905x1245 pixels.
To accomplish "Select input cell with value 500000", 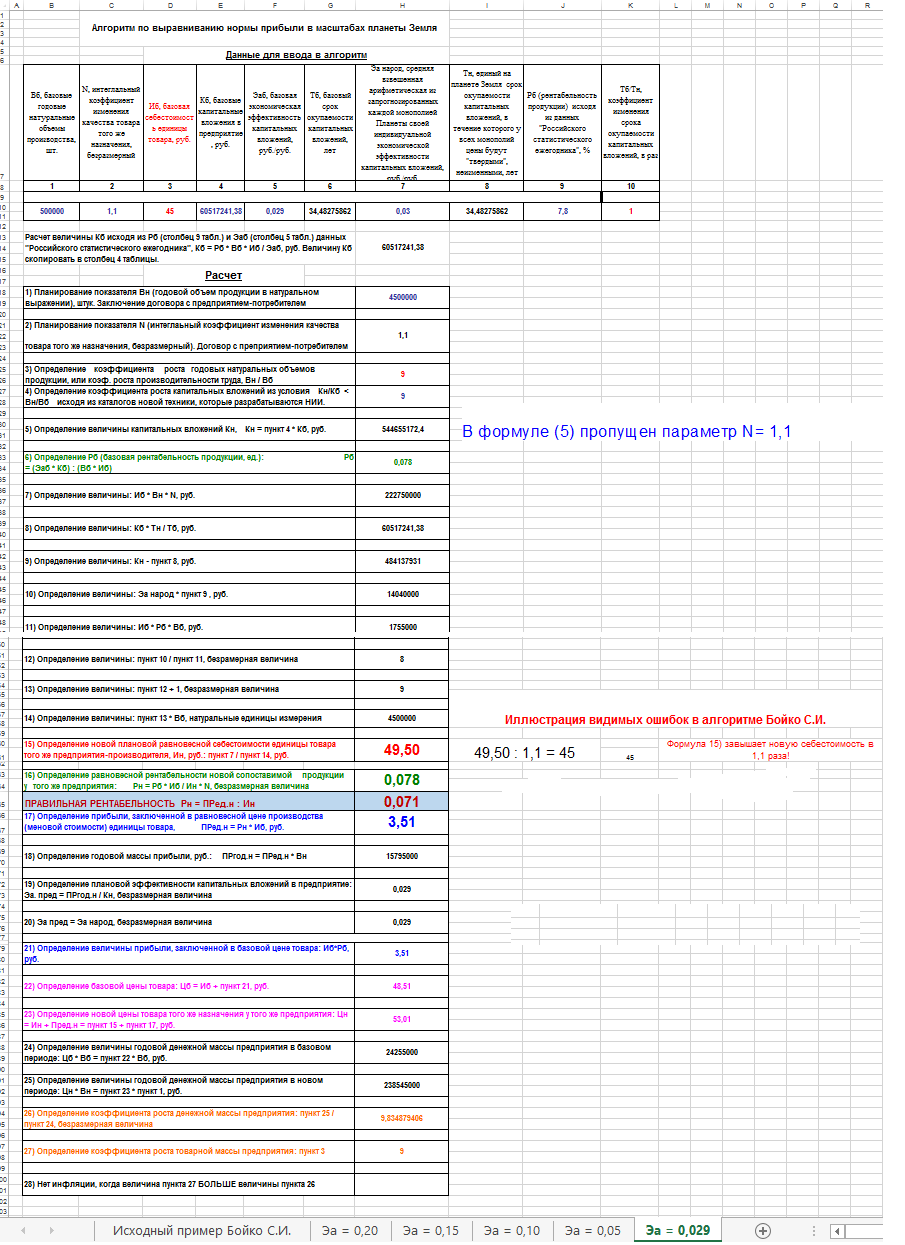I will click(x=51, y=212).
